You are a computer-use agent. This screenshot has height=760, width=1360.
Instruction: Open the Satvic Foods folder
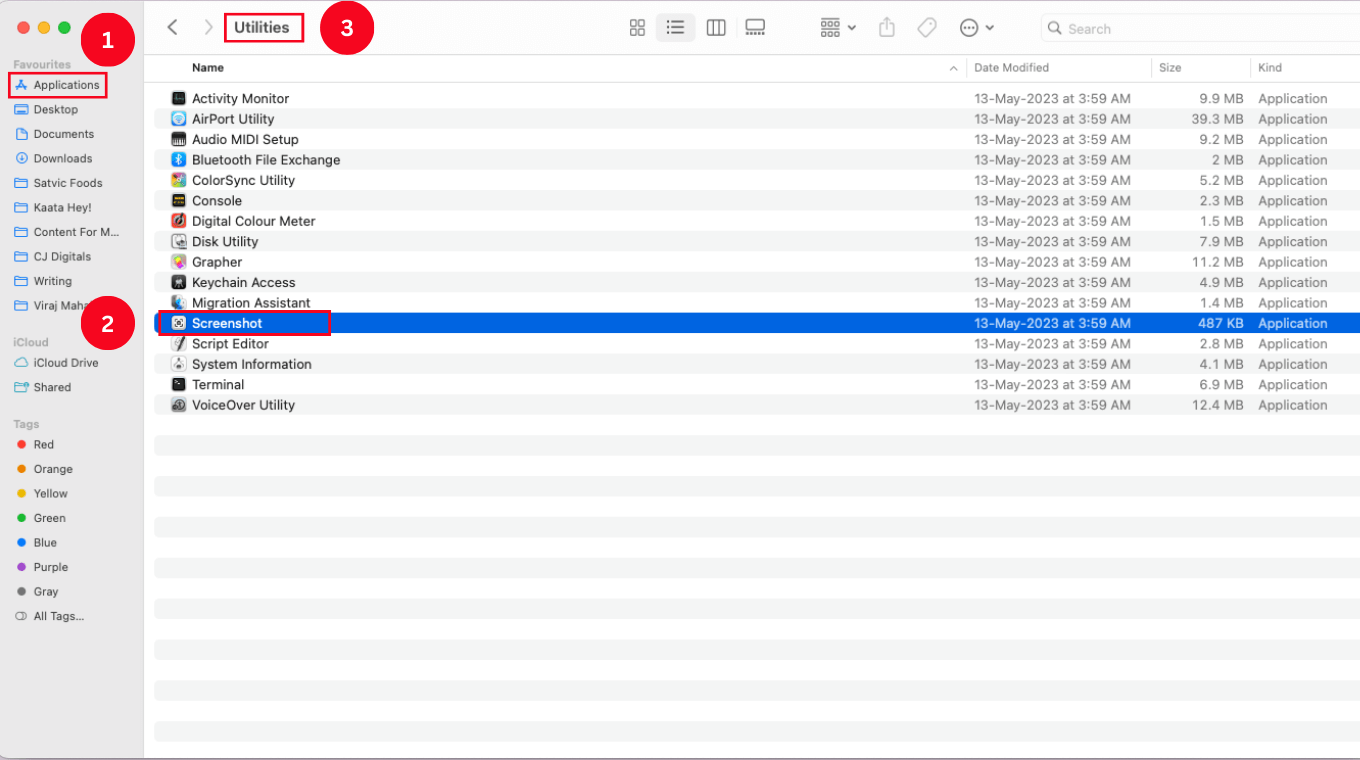pyautogui.click(x=59, y=183)
